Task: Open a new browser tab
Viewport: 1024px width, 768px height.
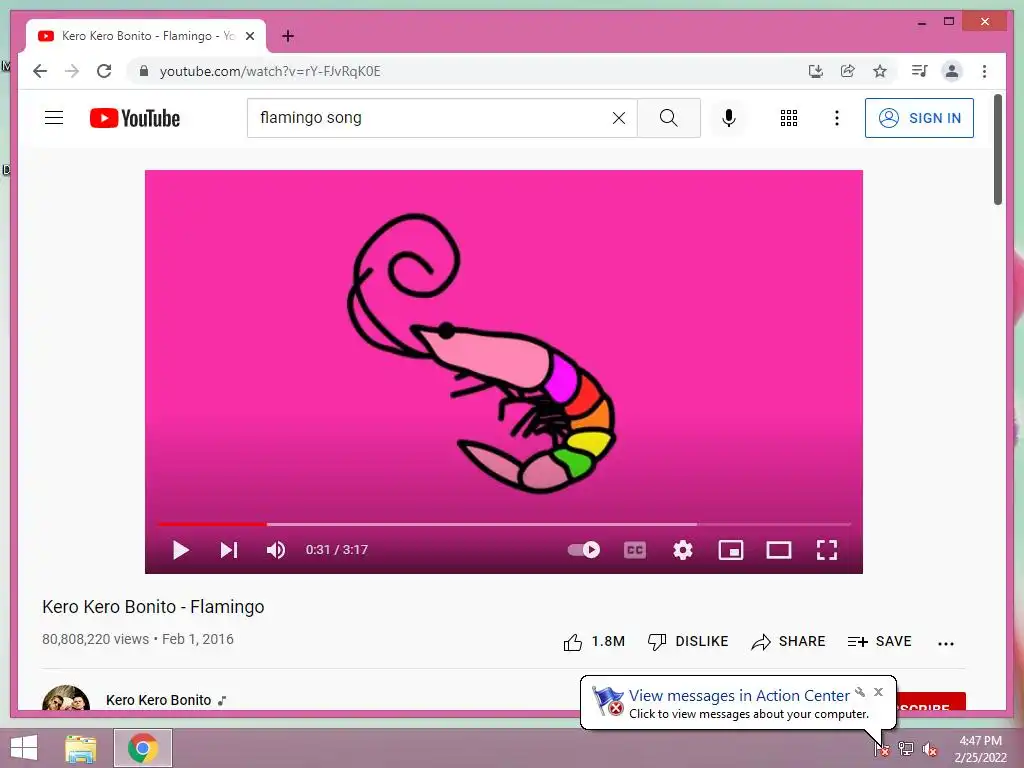Action: (x=288, y=36)
